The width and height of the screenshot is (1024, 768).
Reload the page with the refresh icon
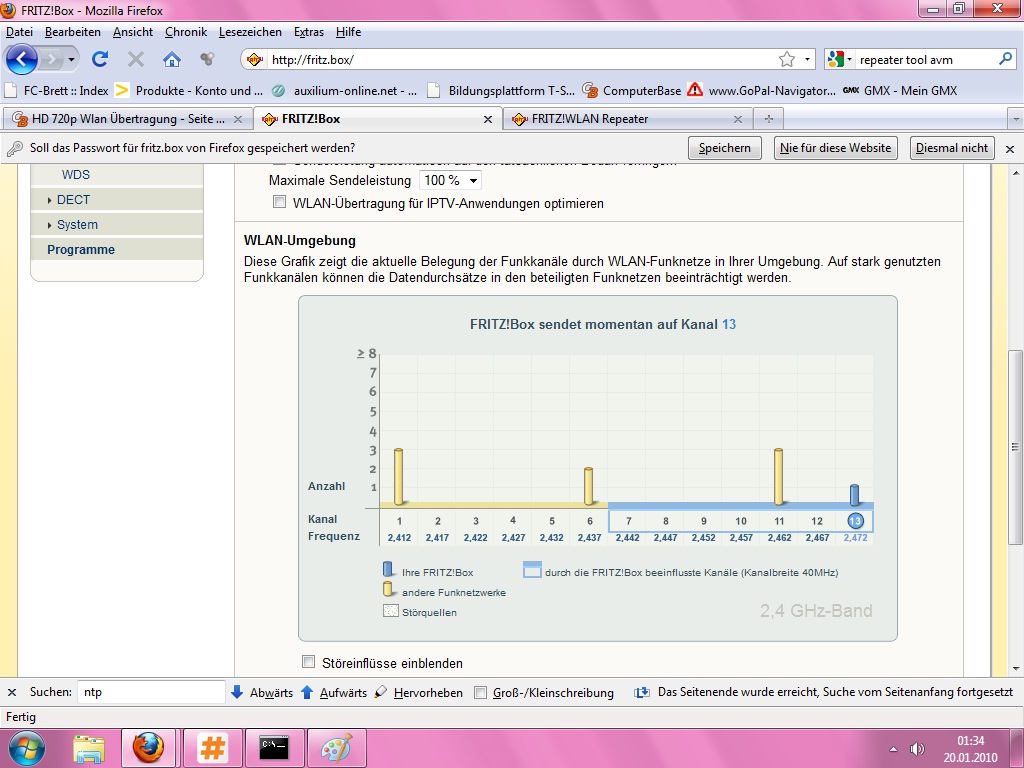tap(100, 59)
